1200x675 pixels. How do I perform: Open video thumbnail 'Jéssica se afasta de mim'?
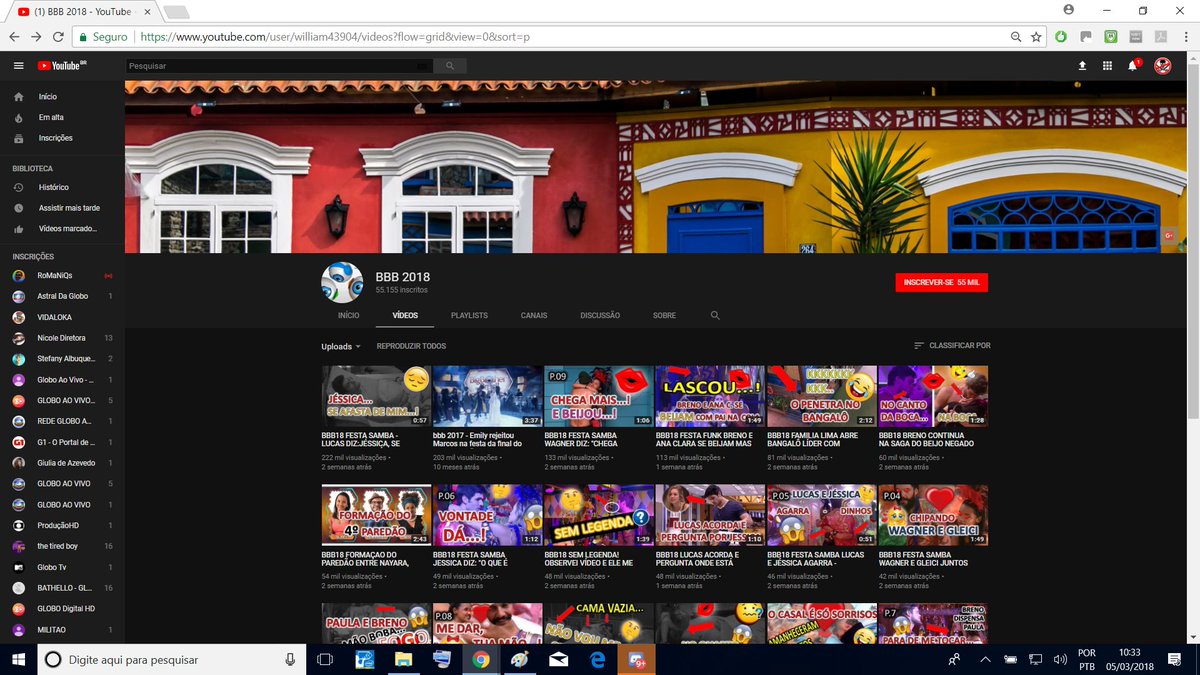coord(376,396)
